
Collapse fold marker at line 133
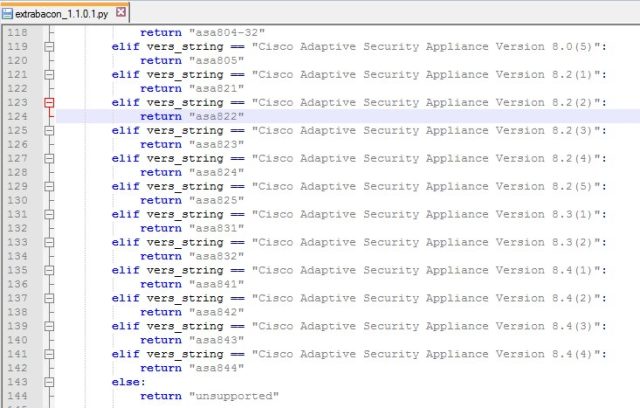pos(49,242)
